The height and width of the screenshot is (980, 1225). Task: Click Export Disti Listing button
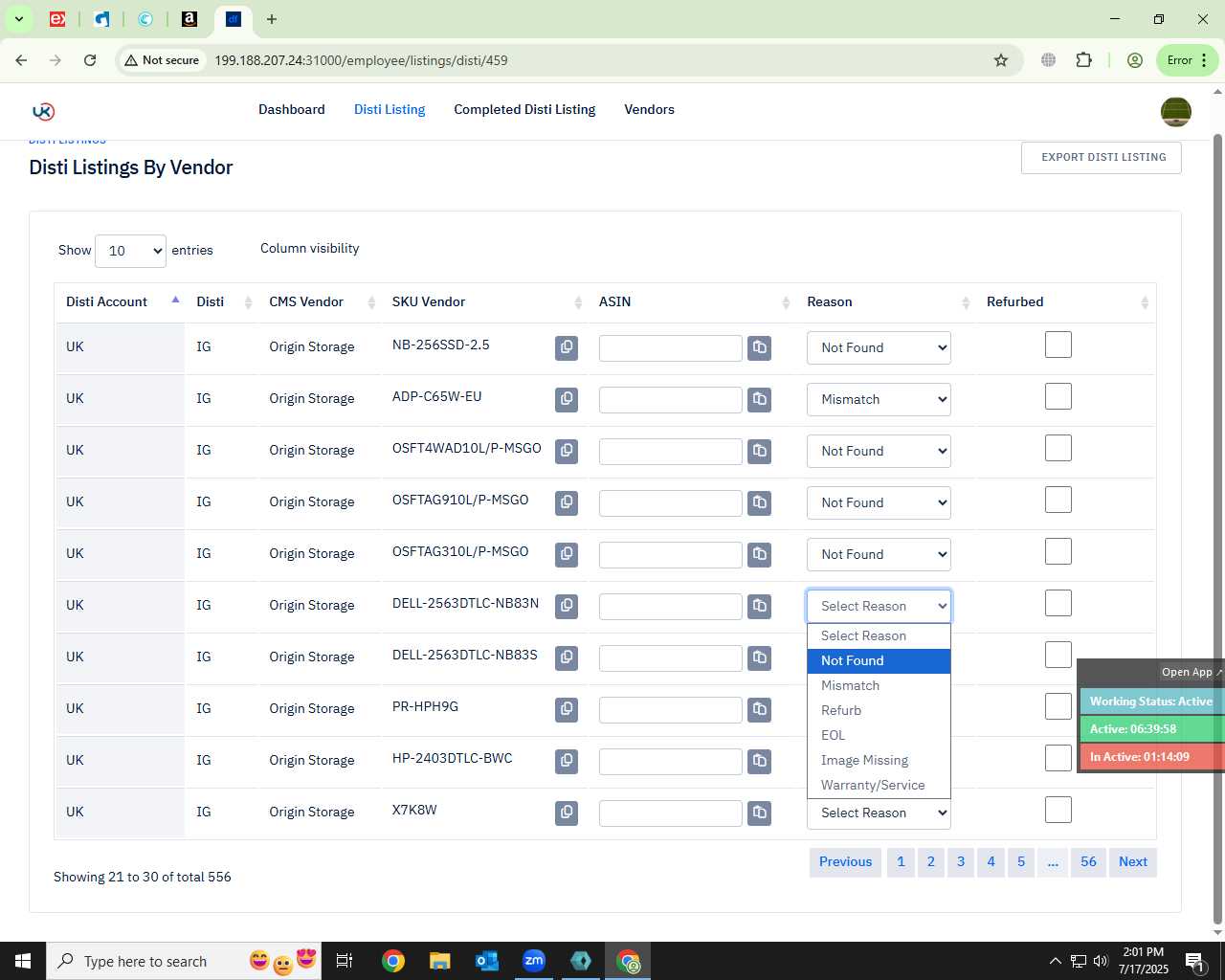pos(1102,158)
